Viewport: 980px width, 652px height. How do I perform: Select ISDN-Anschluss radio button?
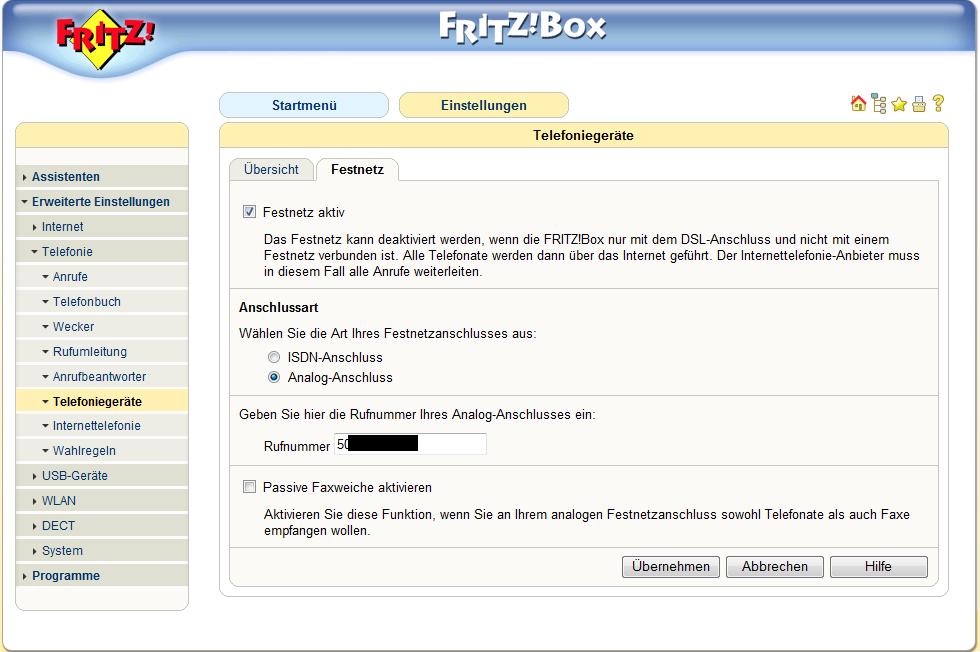(274, 357)
